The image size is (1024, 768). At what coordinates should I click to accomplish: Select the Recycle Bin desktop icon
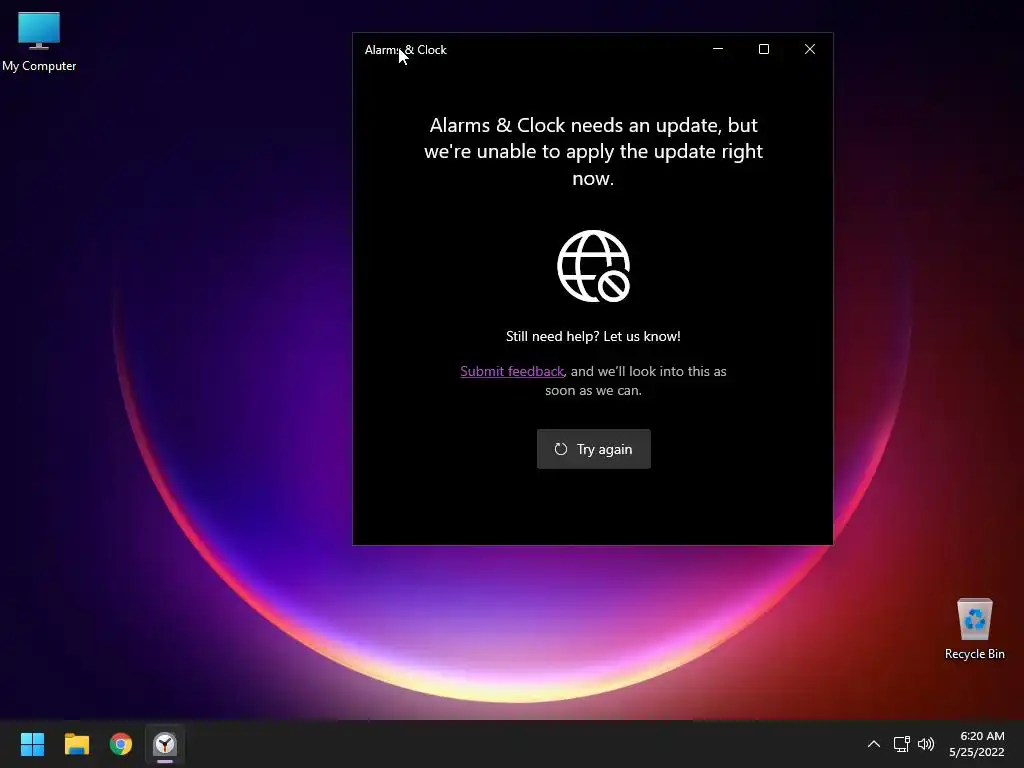click(x=974, y=629)
